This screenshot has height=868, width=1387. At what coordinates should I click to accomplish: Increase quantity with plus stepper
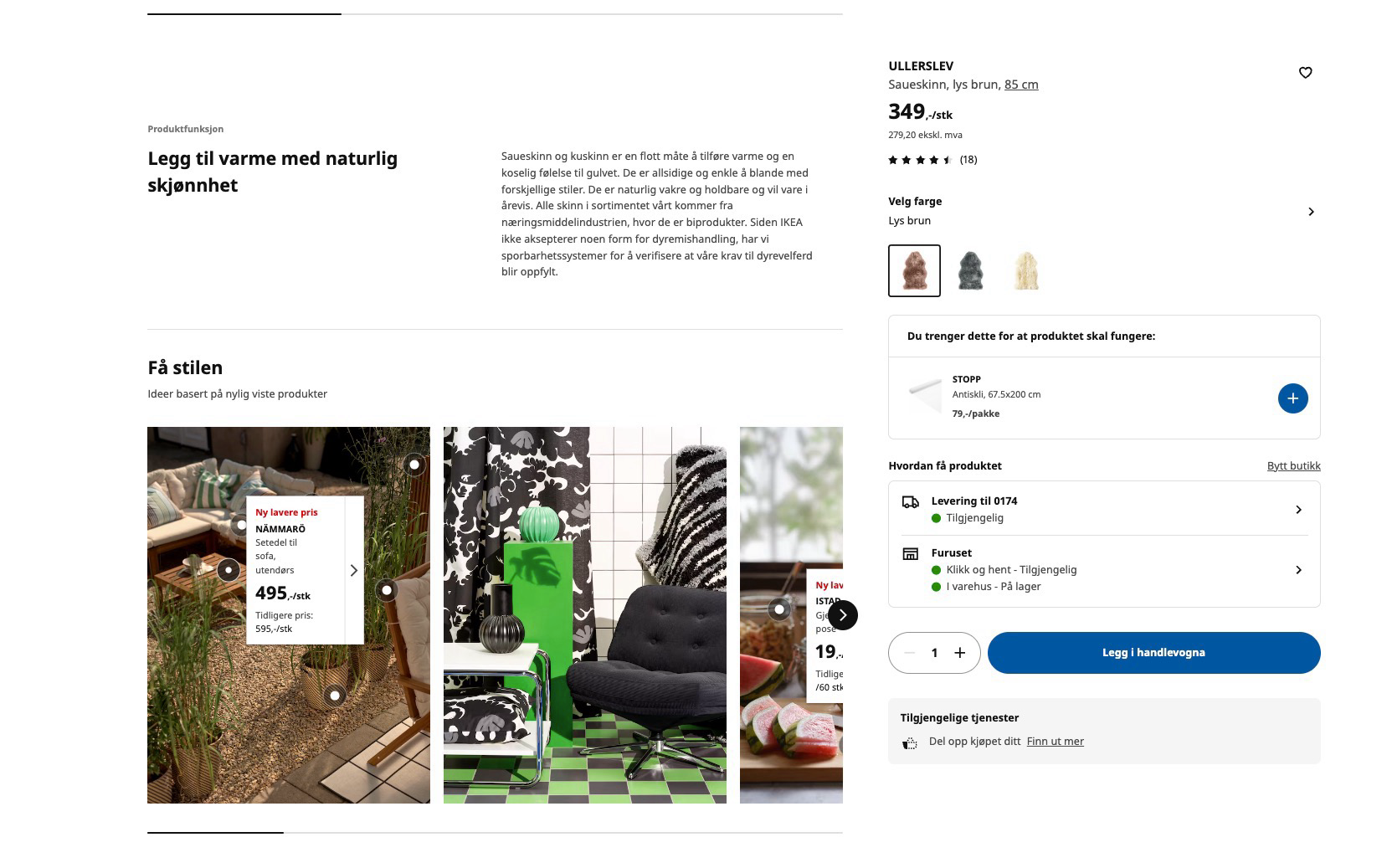pos(960,653)
